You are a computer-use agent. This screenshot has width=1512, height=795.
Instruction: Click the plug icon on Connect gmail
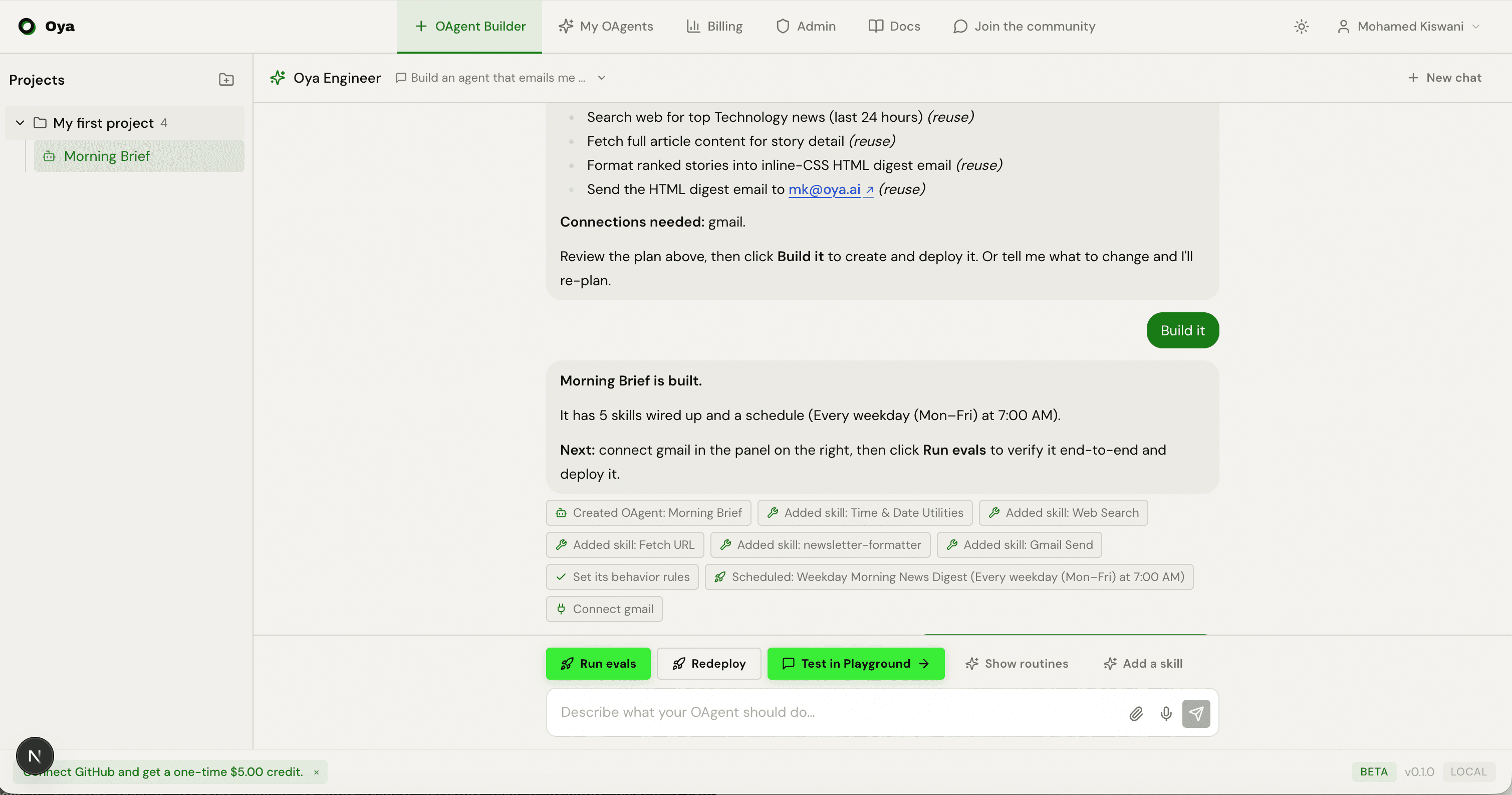561,609
